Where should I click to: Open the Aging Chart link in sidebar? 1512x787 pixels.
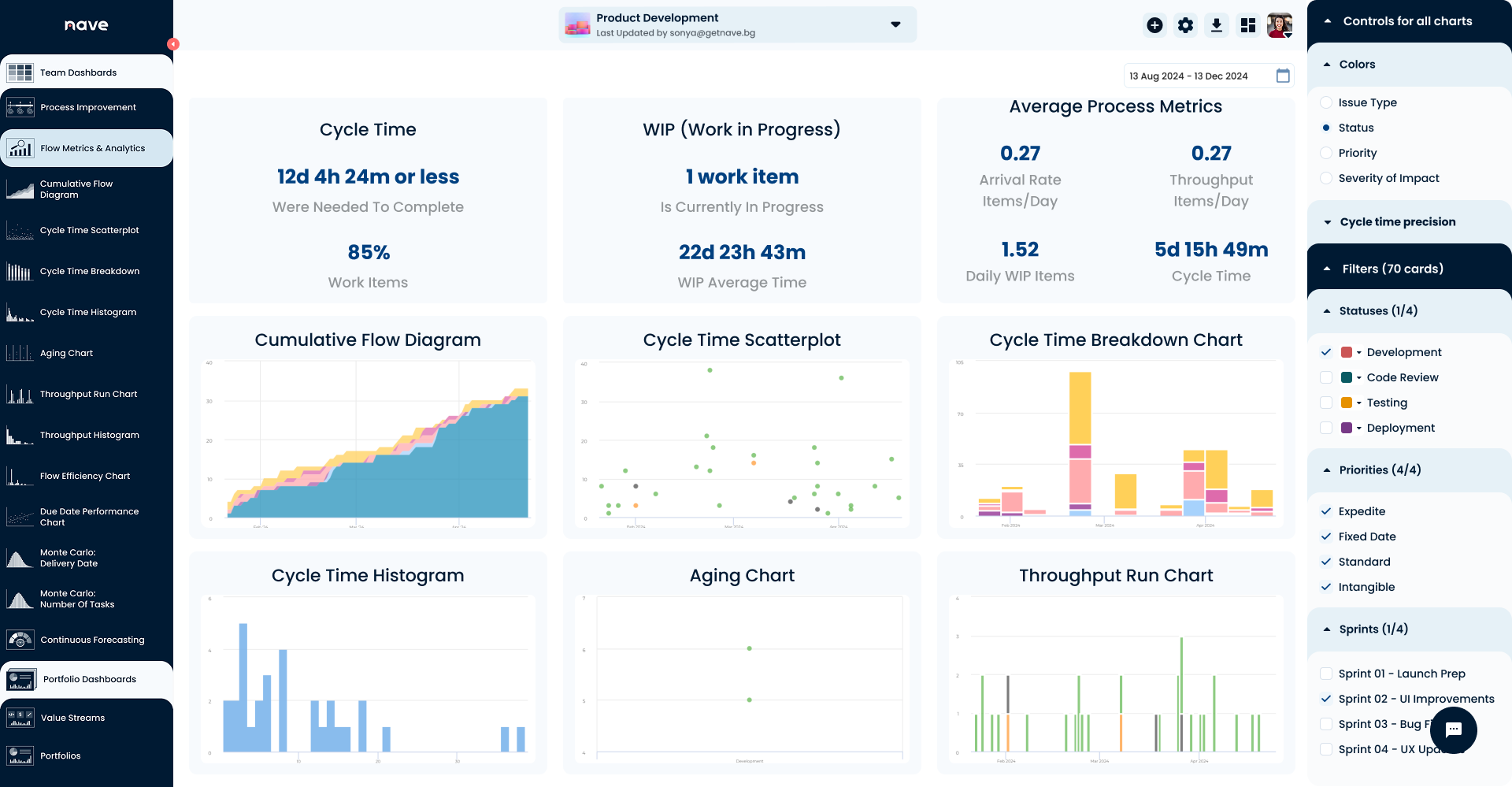pos(66,353)
